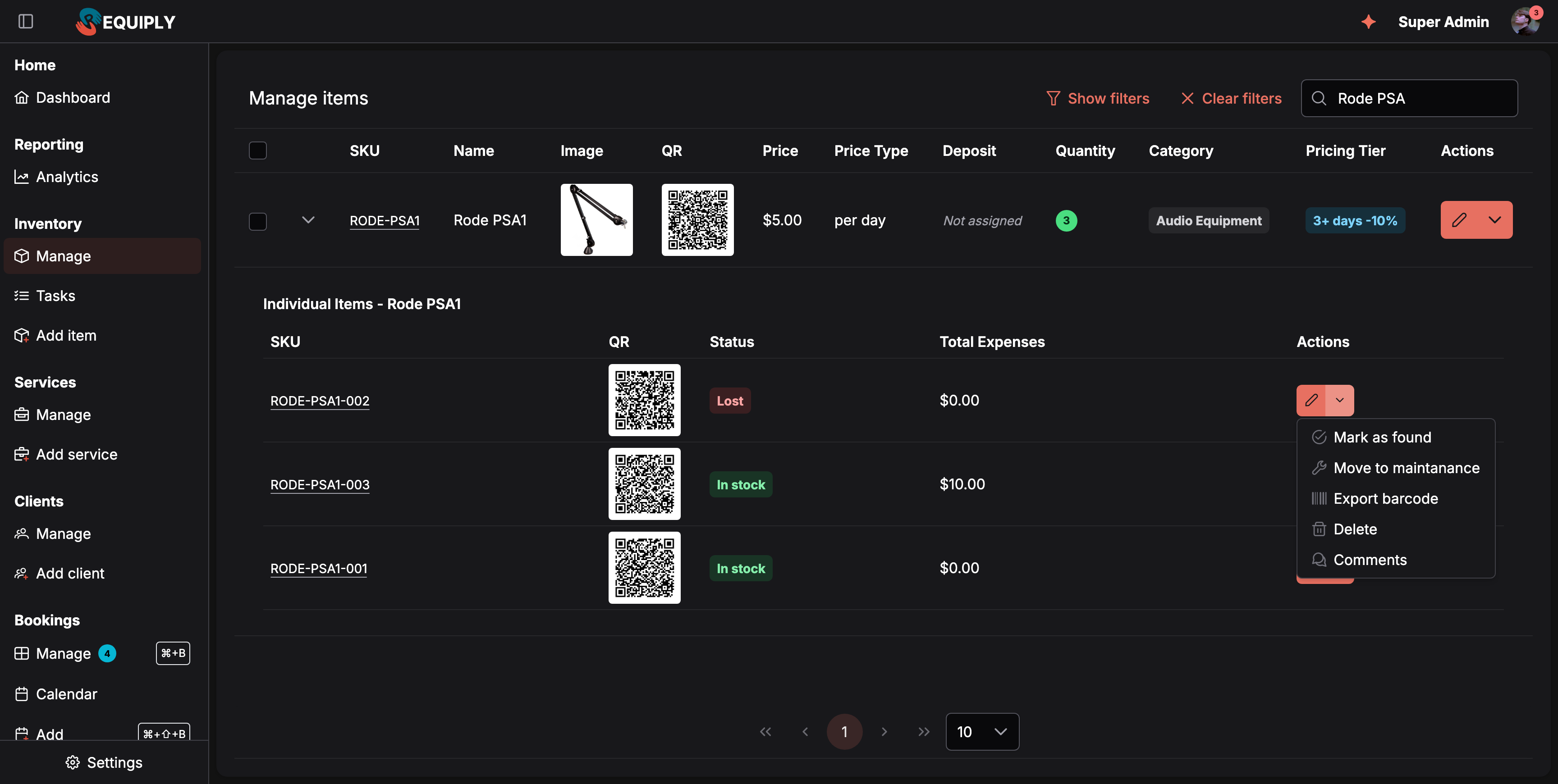Viewport: 1558px width, 784px height.
Task: Click Clear filters
Action: coord(1232,99)
